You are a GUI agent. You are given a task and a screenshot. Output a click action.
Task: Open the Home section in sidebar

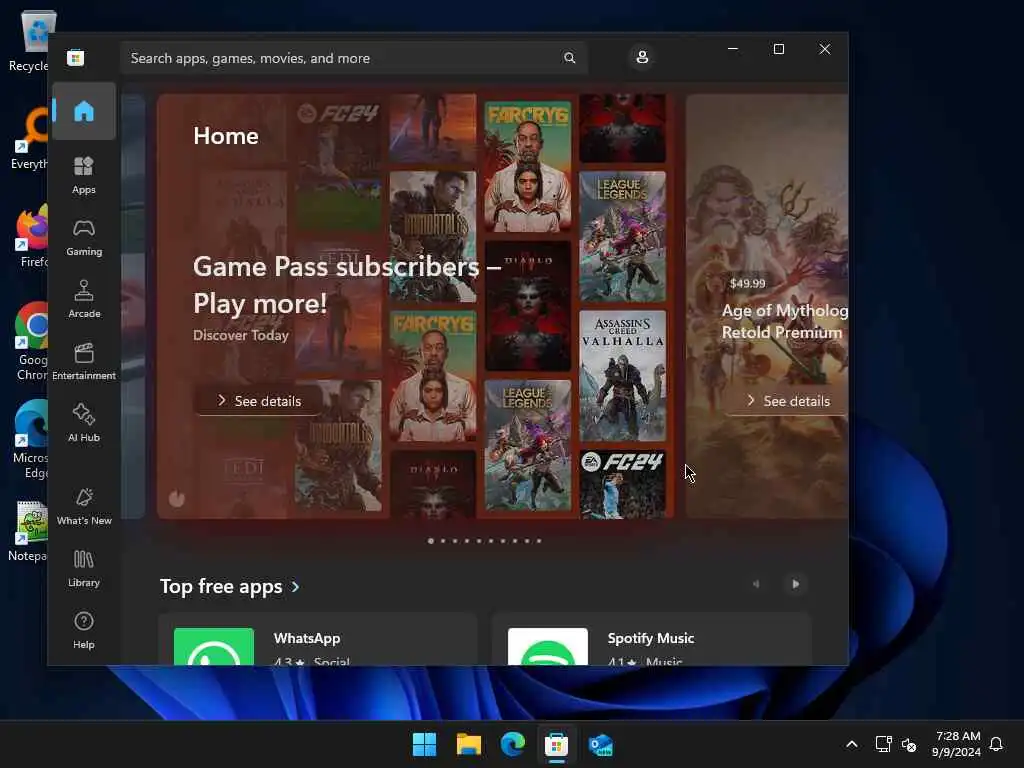point(84,112)
